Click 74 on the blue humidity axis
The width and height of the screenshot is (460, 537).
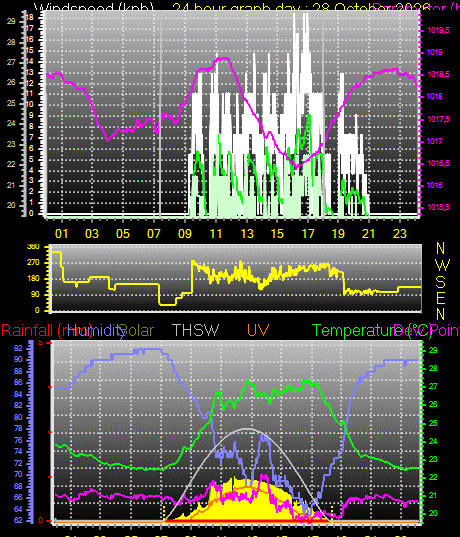tap(18, 451)
